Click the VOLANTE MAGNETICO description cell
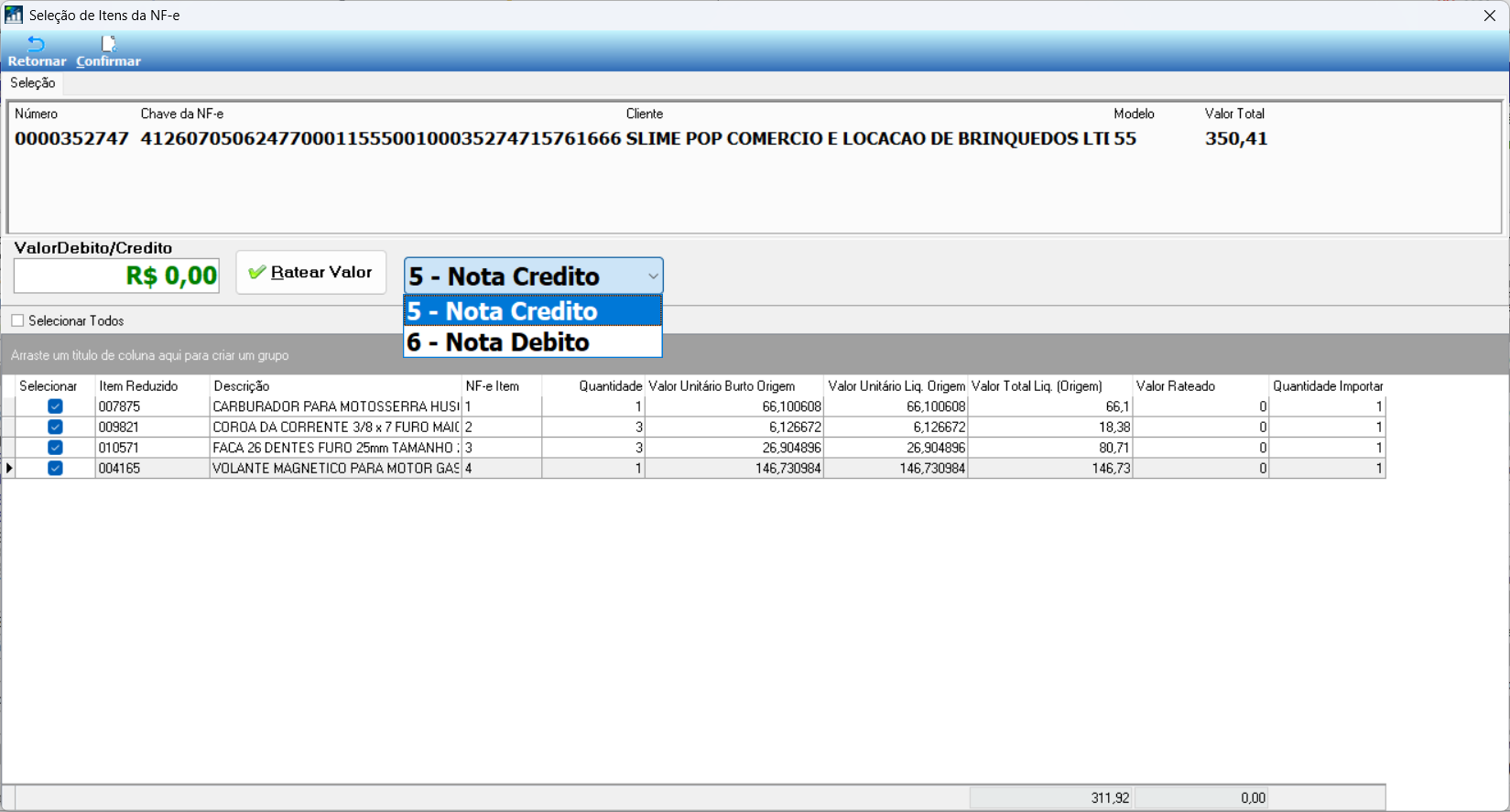This screenshot has height=812, width=1510. [x=336, y=468]
